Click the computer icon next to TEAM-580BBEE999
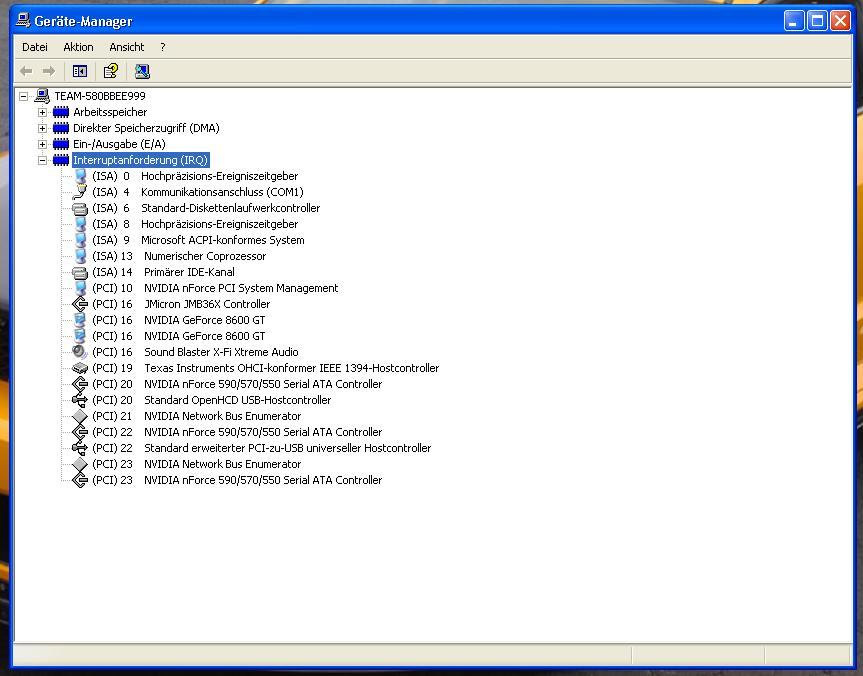This screenshot has width=863, height=676. point(42,96)
